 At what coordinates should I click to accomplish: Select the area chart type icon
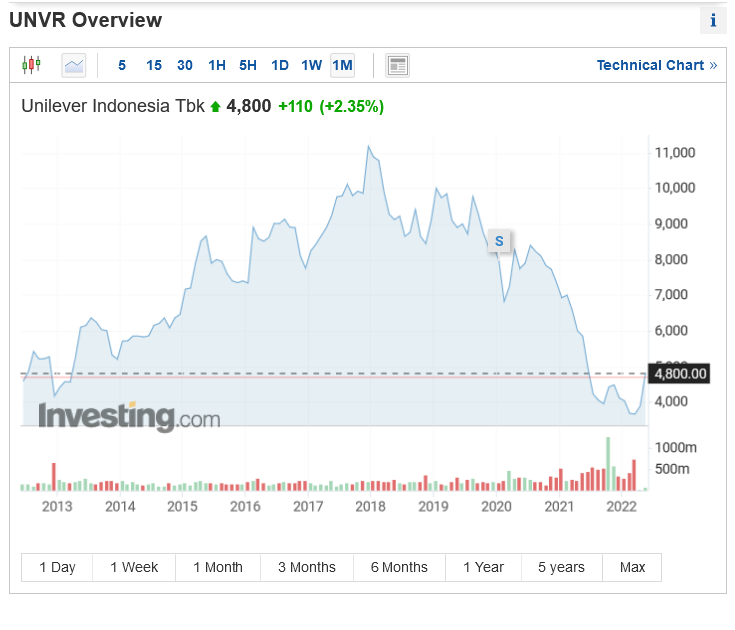coord(74,65)
